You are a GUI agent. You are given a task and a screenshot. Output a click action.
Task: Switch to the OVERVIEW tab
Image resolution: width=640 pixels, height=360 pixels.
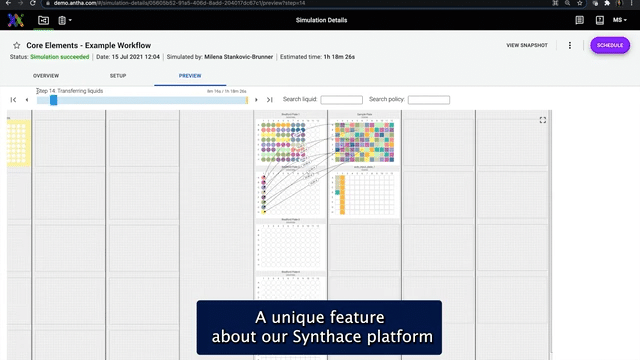pos(46,76)
